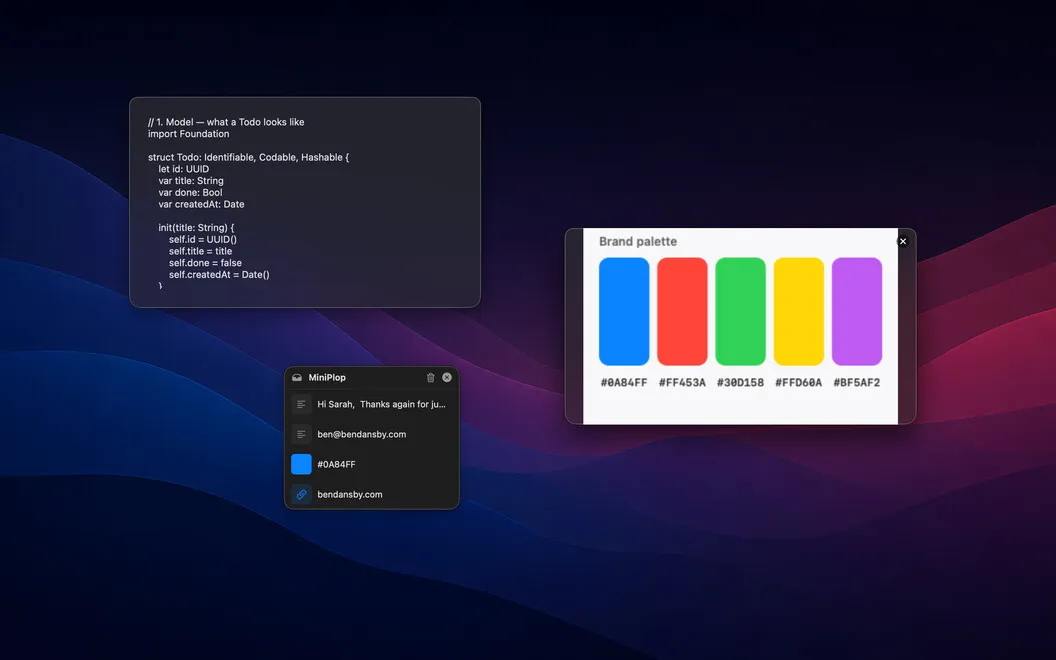Click the #FF453A hex label

(682, 383)
